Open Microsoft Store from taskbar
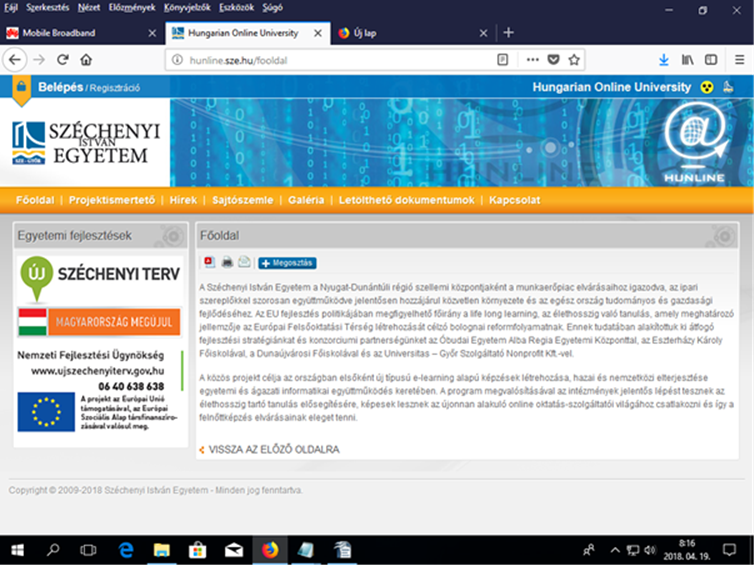This screenshot has width=755, height=566. pyautogui.click(x=197, y=550)
